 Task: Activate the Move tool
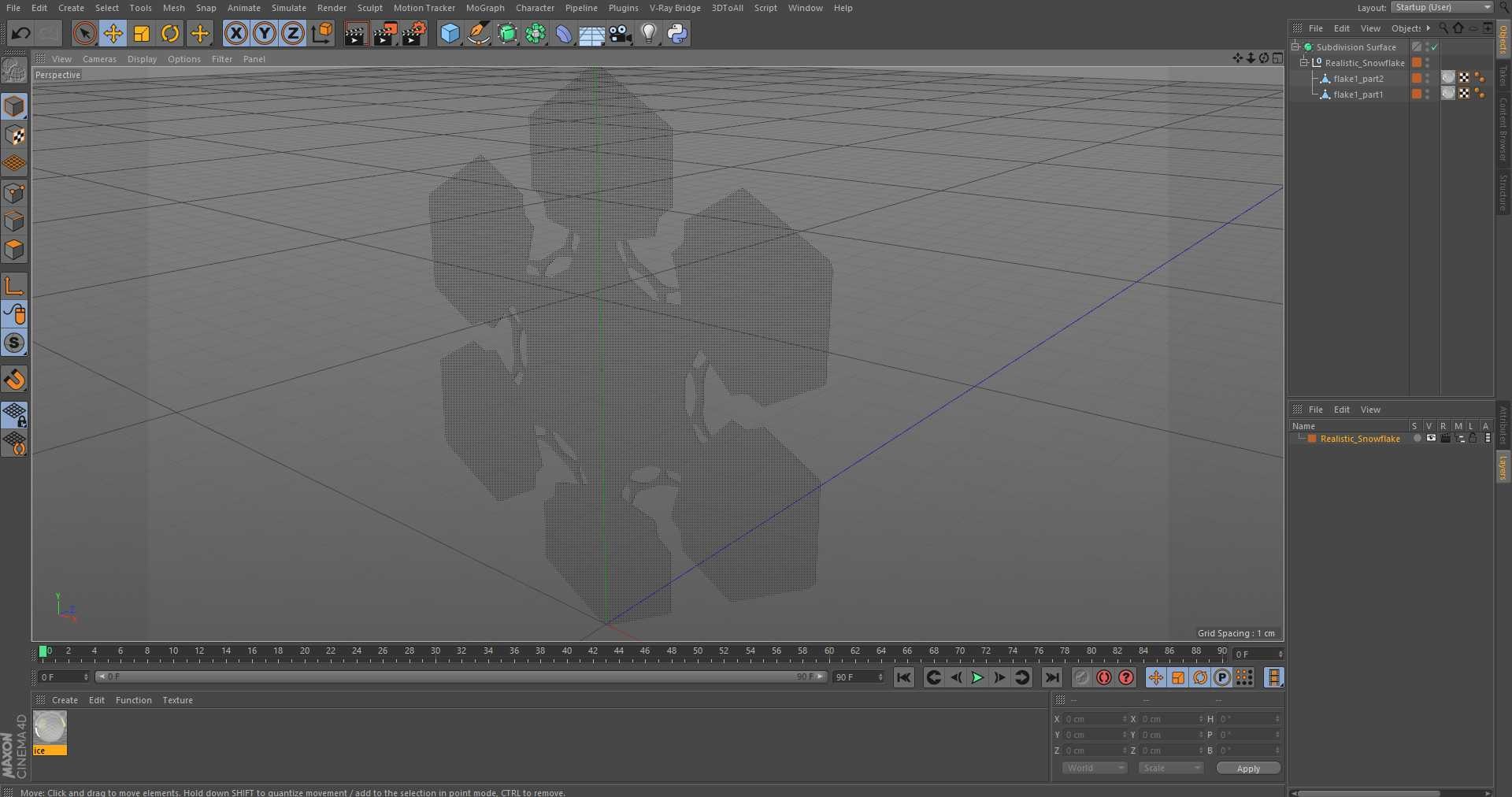[x=113, y=33]
